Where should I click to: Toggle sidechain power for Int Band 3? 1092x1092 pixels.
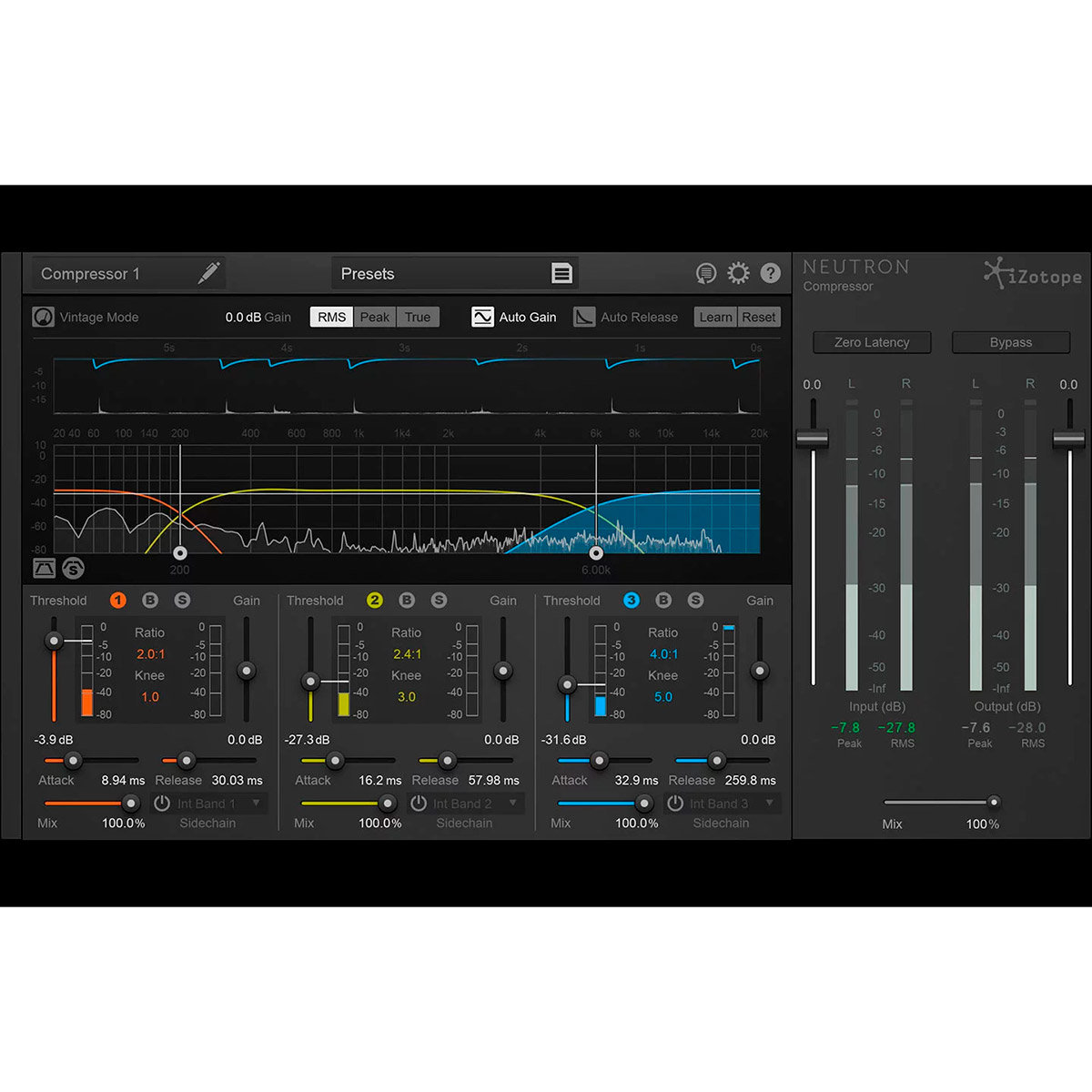click(673, 803)
